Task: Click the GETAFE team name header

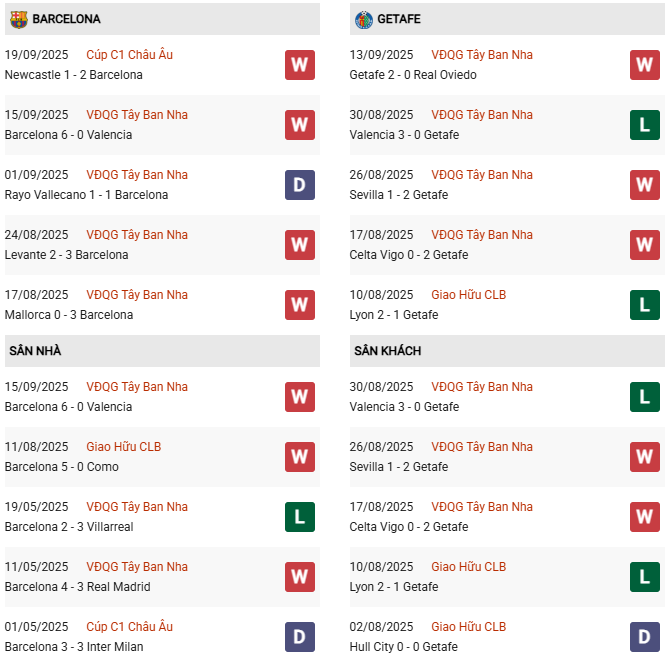Action: click(399, 19)
